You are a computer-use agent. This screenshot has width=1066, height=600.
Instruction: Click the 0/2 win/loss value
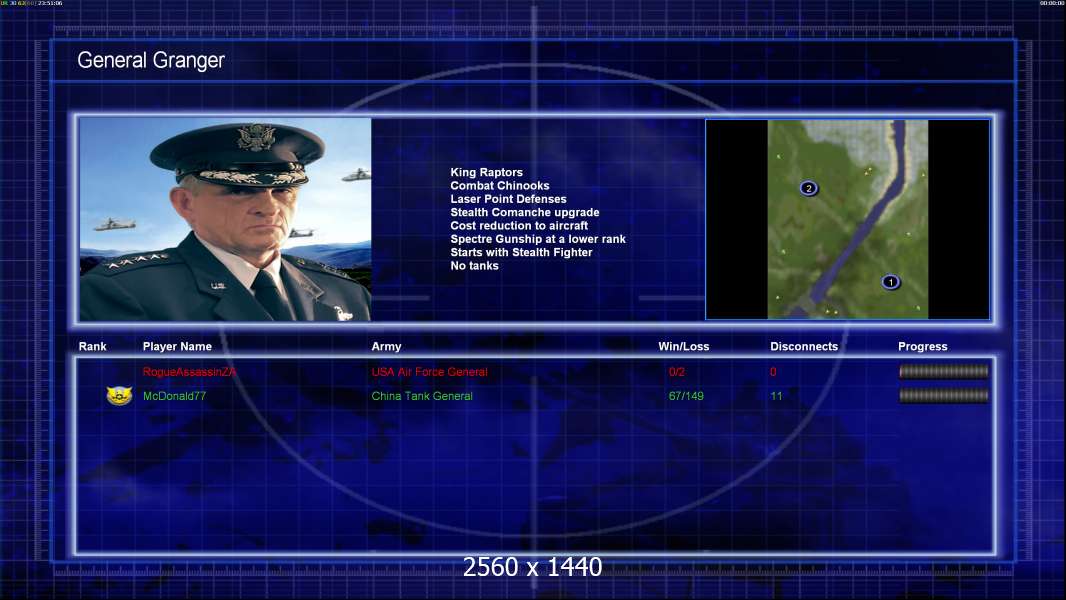point(676,372)
